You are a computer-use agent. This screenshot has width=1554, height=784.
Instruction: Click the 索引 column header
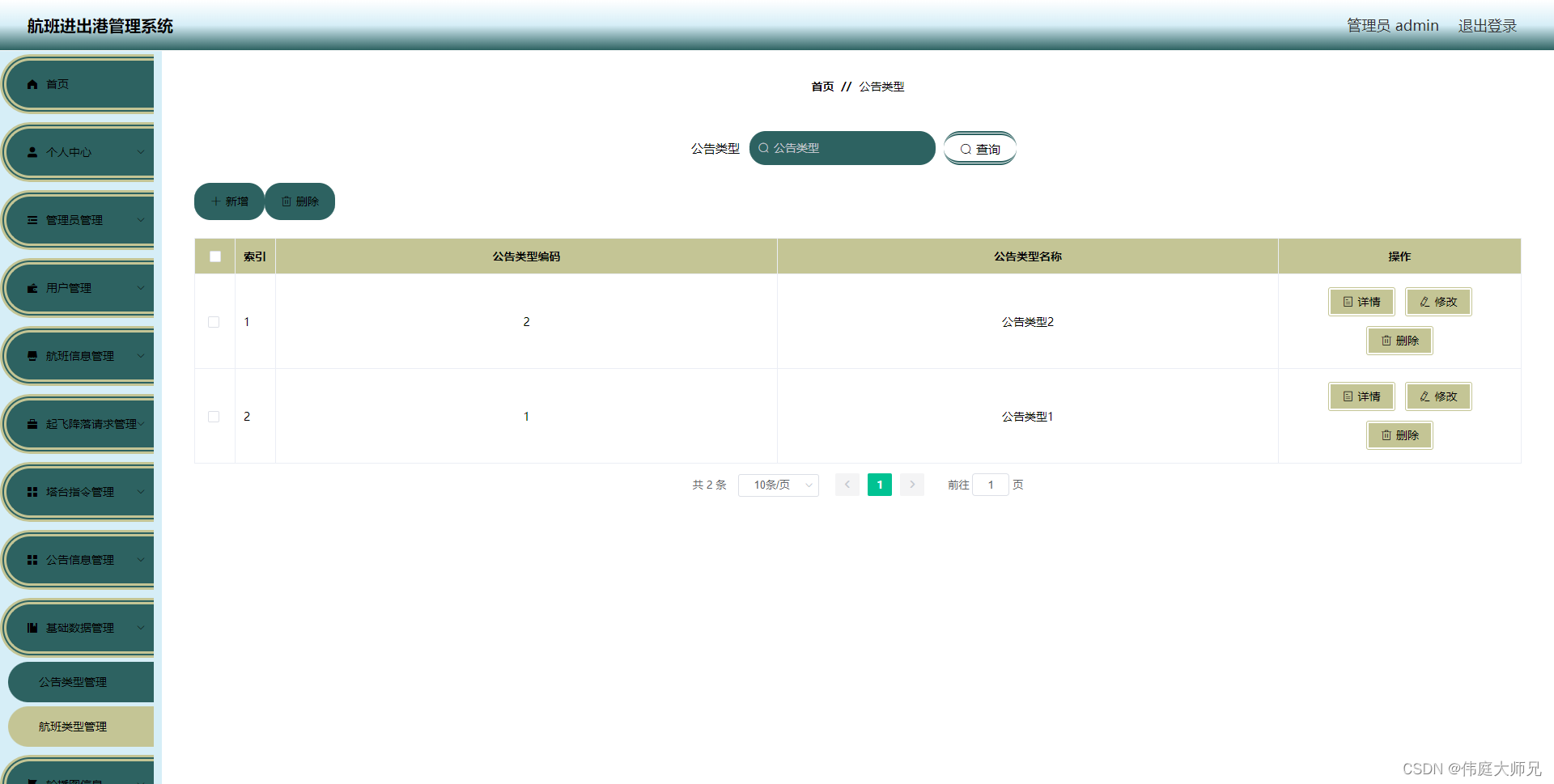[x=255, y=256]
